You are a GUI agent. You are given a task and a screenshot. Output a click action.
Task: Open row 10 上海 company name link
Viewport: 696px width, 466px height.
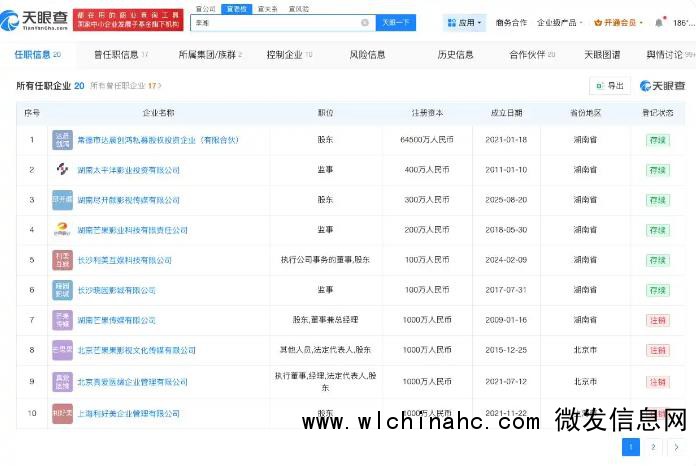[x=128, y=413]
